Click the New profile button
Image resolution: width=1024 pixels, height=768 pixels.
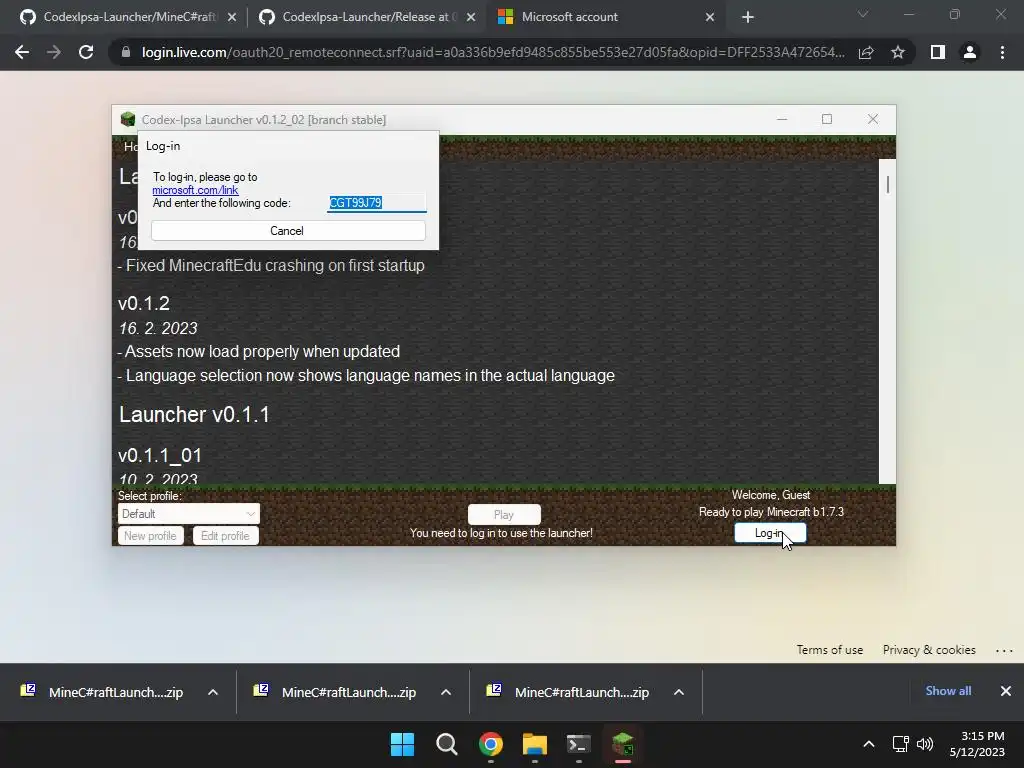(x=150, y=536)
